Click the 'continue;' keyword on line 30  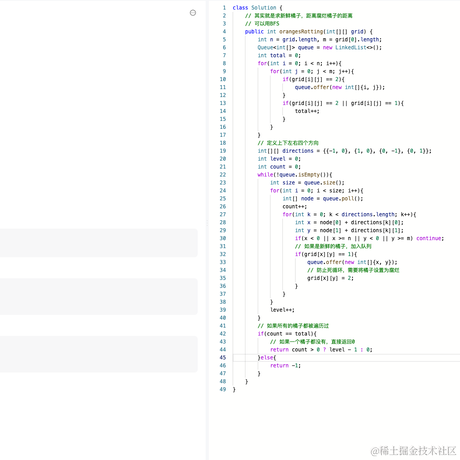[430, 238]
